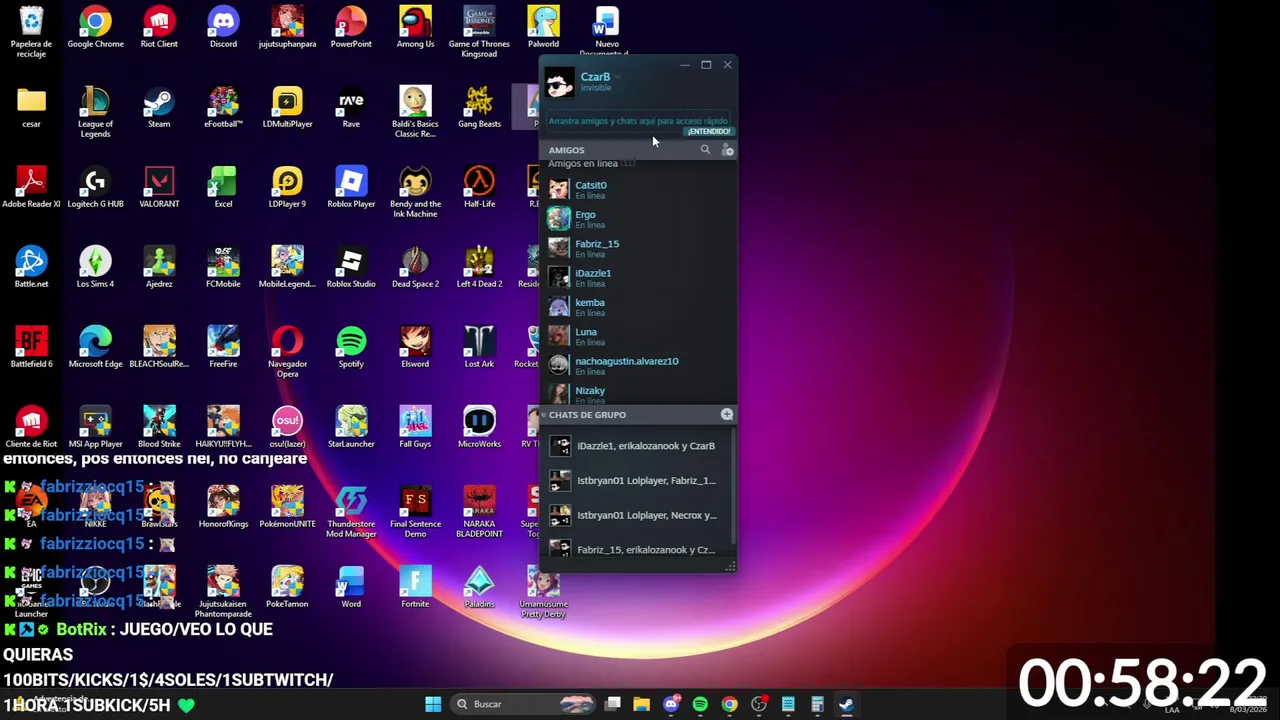Open Windows Start menu
The width and height of the screenshot is (1280, 720).
[x=433, y=704]
